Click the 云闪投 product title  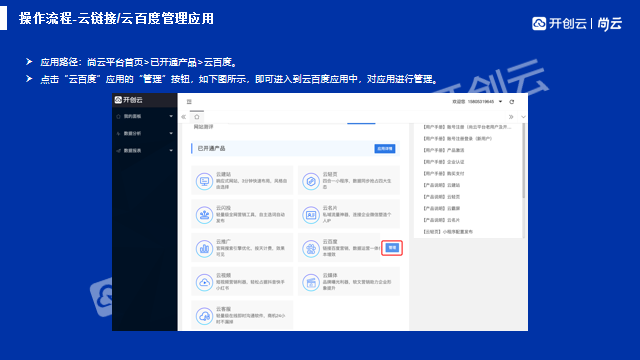pos(223,208)
